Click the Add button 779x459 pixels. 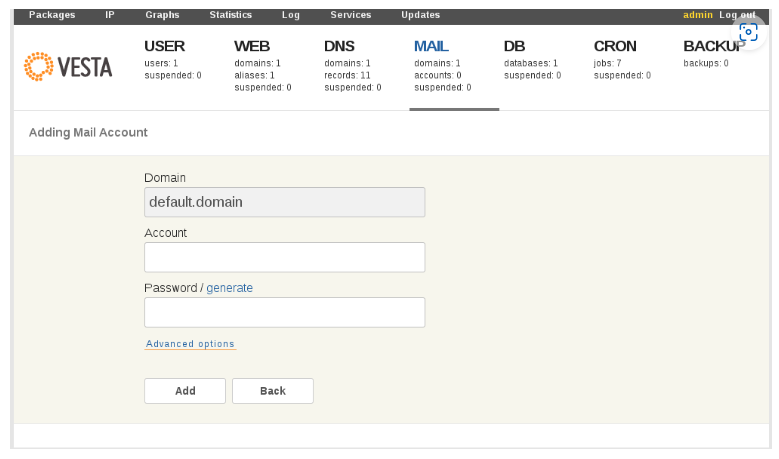(185, 391)
